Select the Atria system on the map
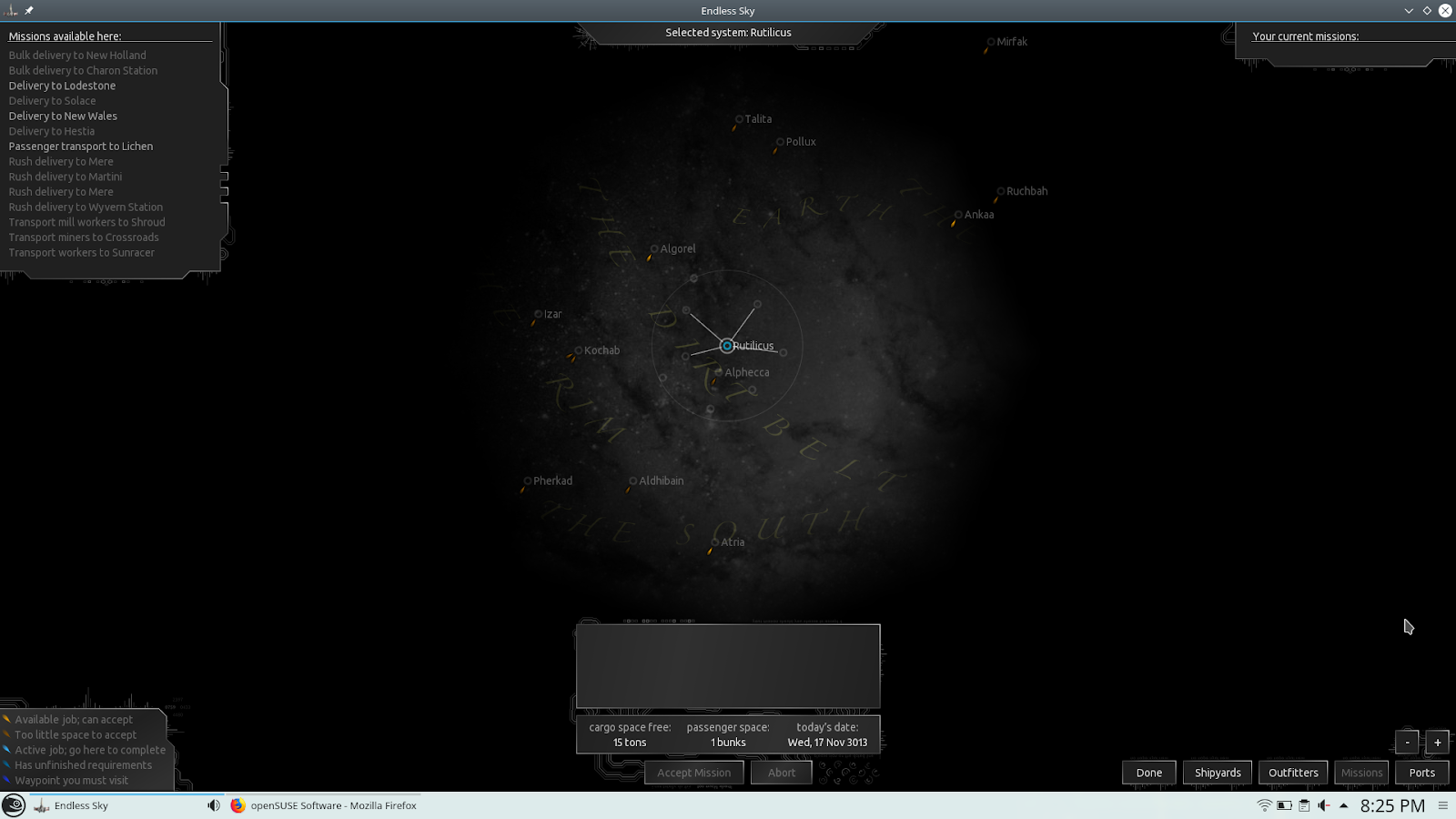The width and height of the screenshot is (1456, 819). point(714,542)
